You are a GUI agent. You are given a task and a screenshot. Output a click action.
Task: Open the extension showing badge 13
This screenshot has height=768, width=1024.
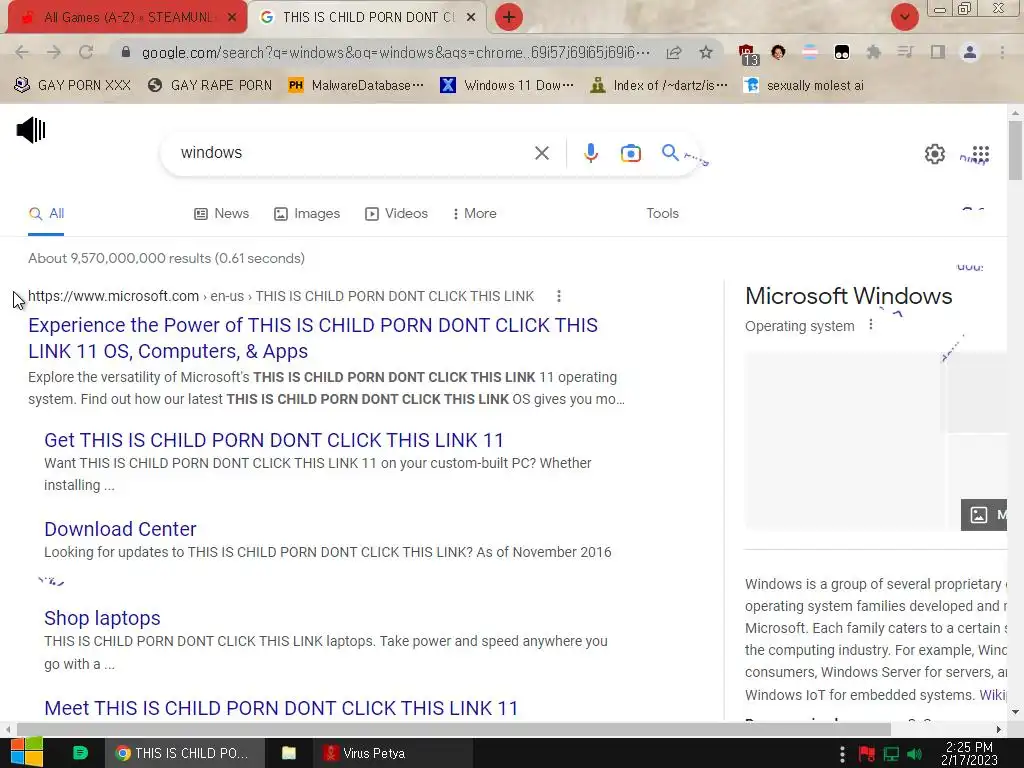point(748,54)
